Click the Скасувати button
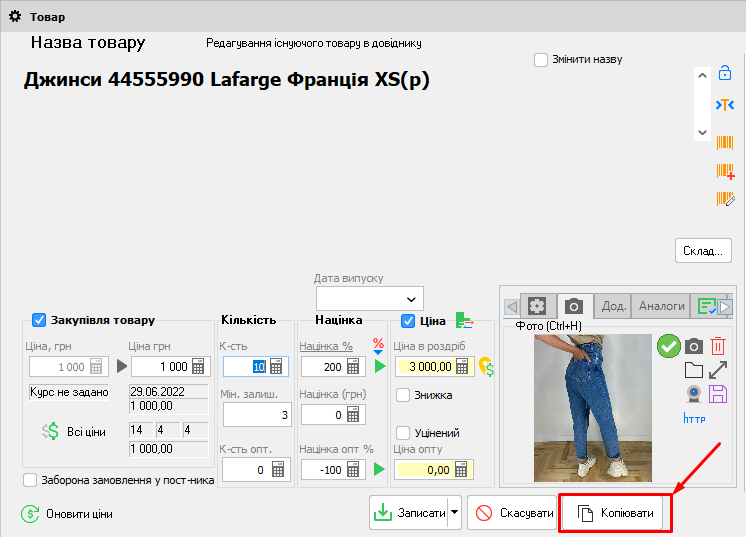746x537 pixels. click(512, 513)
